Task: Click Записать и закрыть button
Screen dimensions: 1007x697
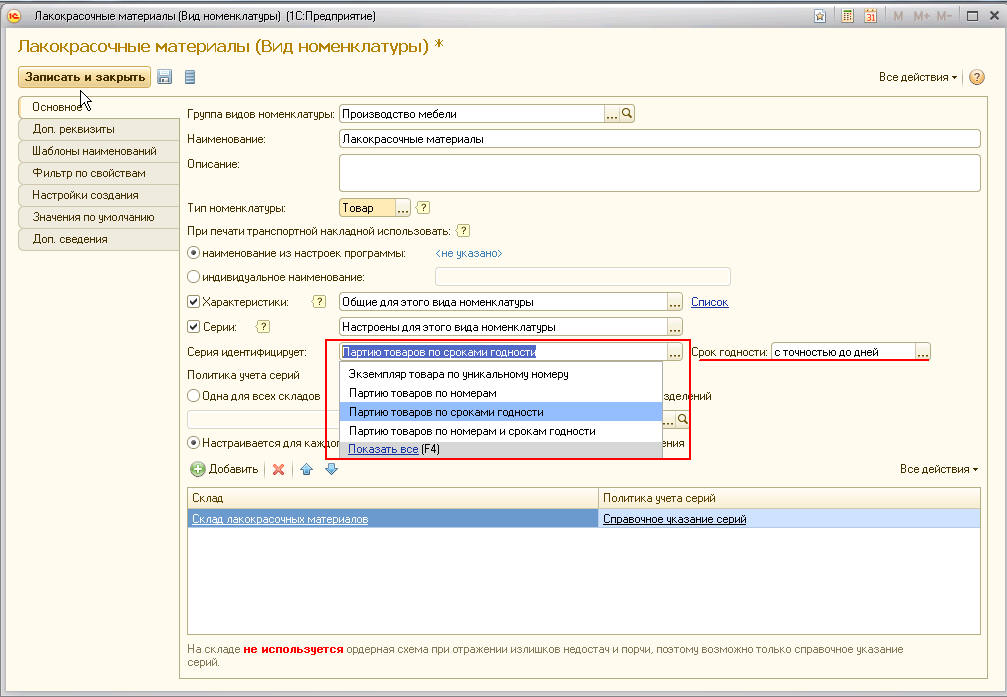Action: point(84,77)
